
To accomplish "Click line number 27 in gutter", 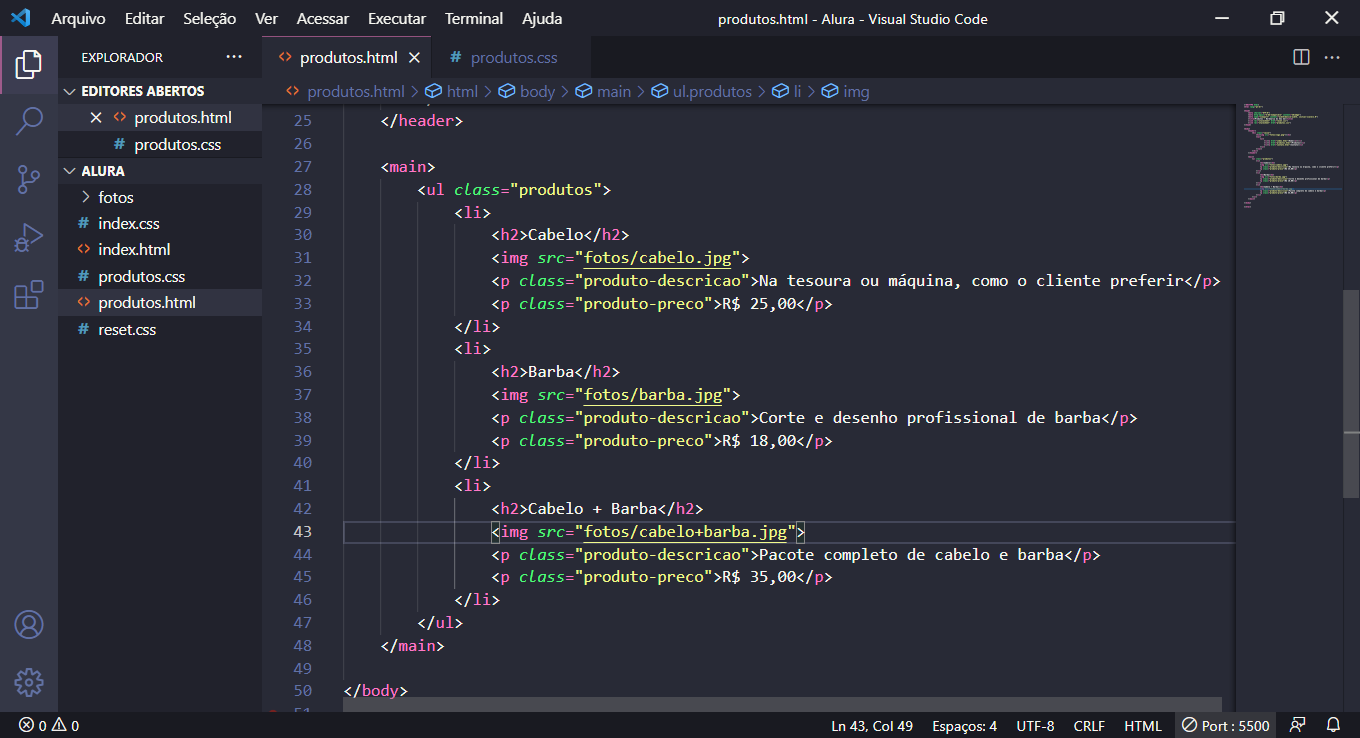I will (x=302, y=167).
